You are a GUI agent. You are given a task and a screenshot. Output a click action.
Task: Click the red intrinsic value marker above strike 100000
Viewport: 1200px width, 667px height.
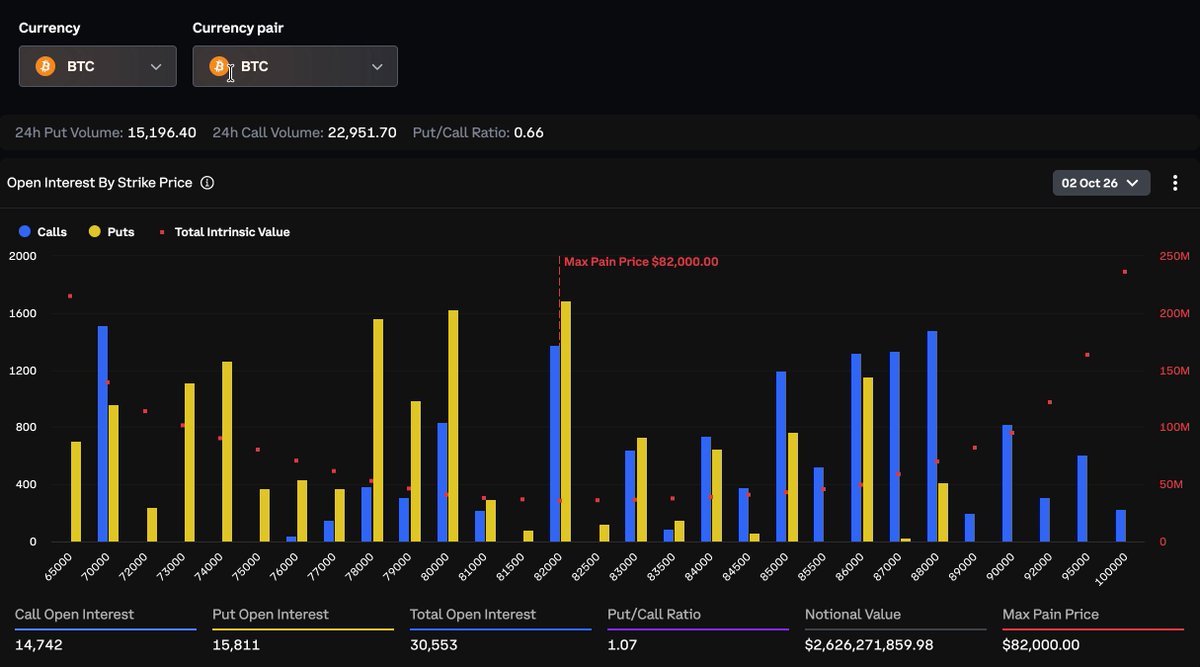1125,272
